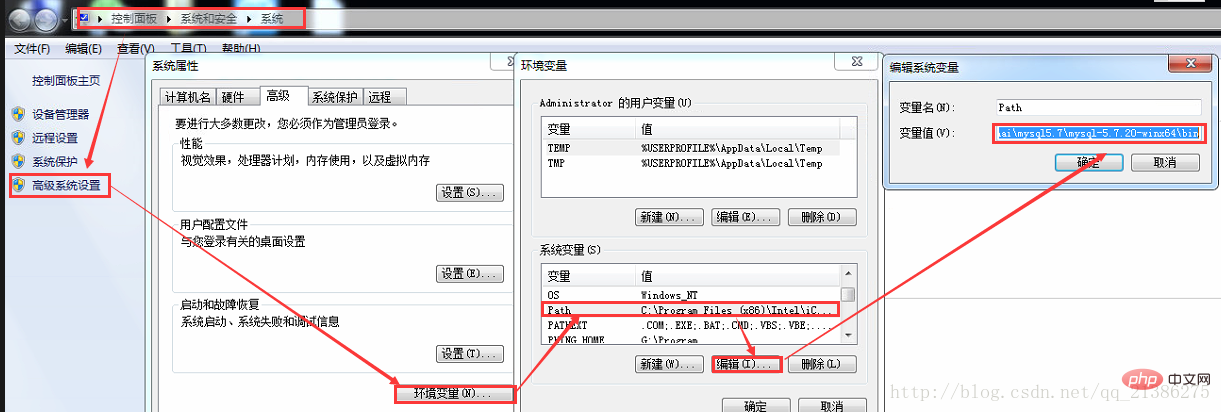This screenshot has height=412, width=1221.
Task: Select the Path system variable row
Action: (689, 310)
